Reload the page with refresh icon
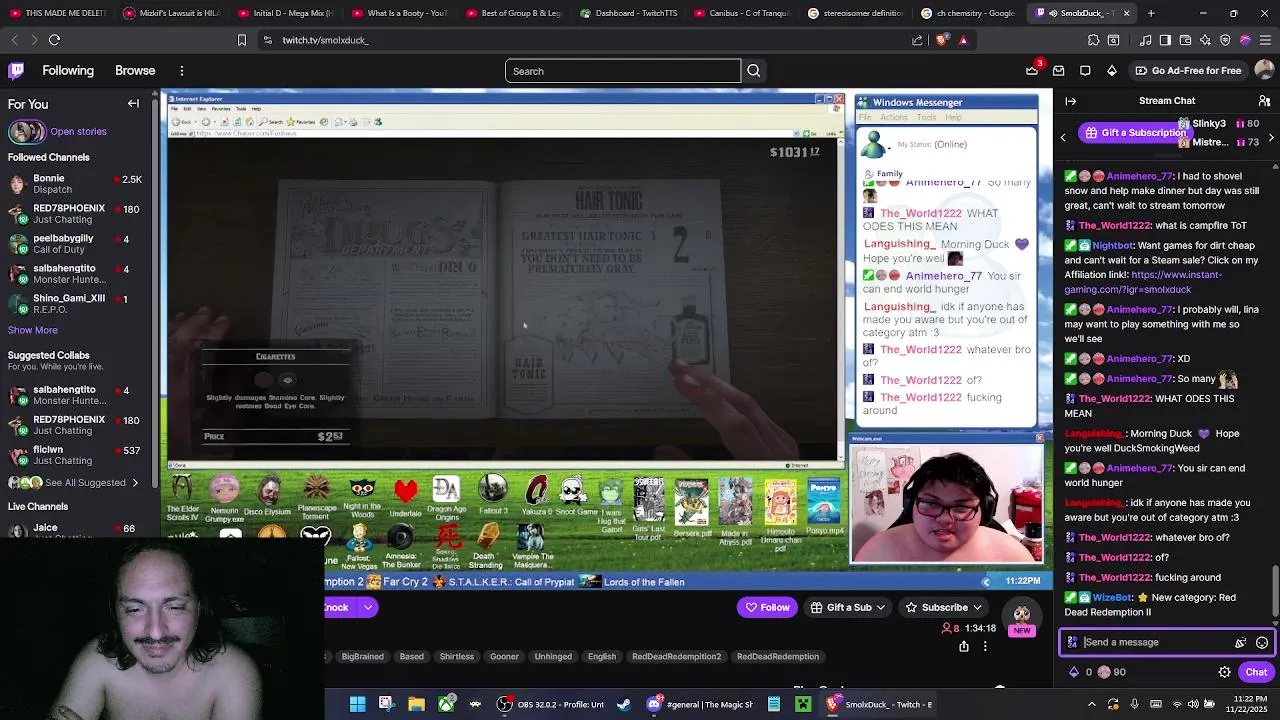Screen dimensions: 1280x720 coord(54,40)
